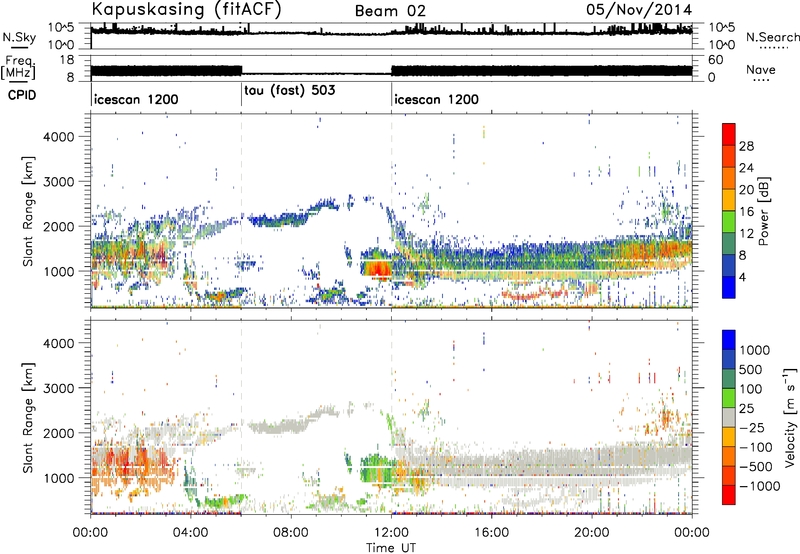Click the '-500' tick on Velocity colorbar
Image resolution: width=800 pixels, height=554 pixels.
(x=756, y=467)
